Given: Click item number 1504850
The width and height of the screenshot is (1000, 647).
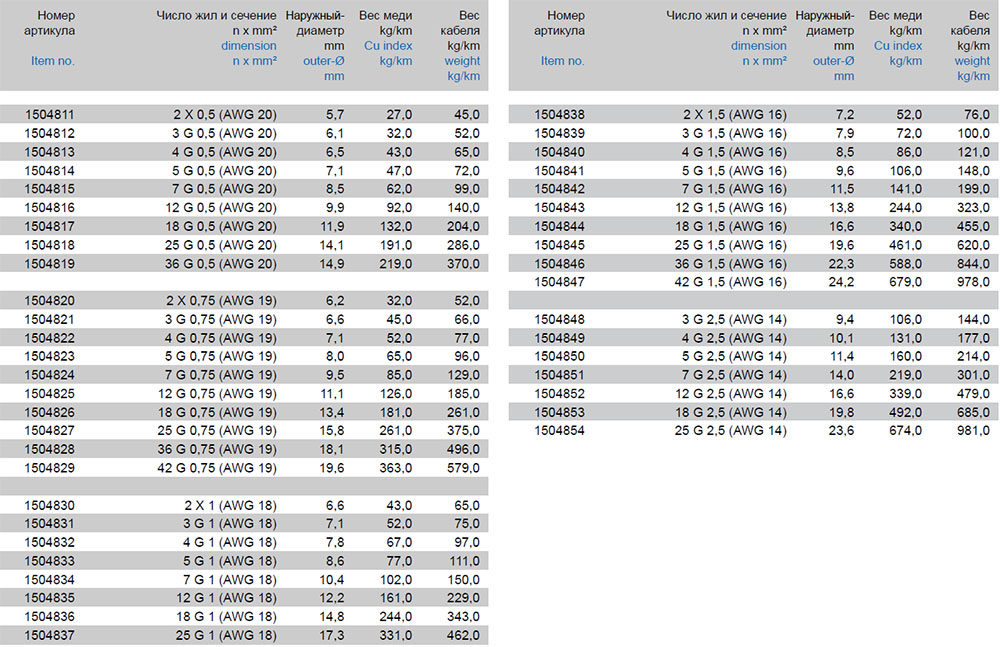Looking at the screenshot, I should pos(559,356).
